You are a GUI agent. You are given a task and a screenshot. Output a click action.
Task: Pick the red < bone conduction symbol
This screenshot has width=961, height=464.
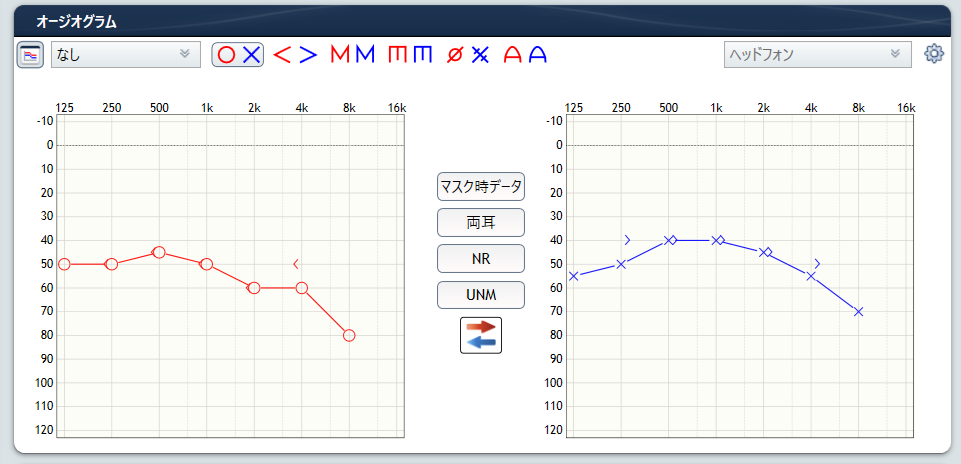(282, 55)
